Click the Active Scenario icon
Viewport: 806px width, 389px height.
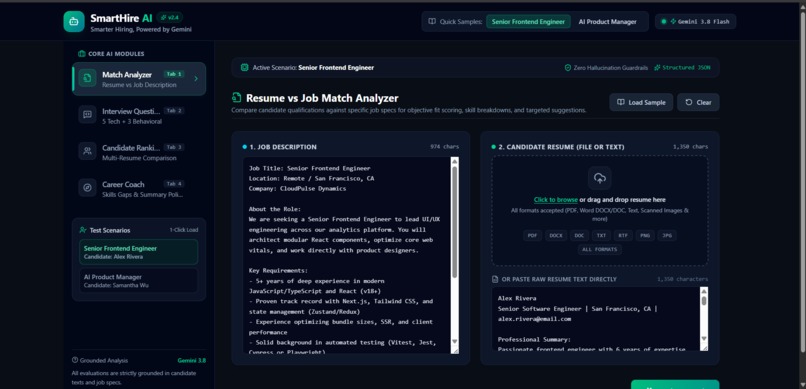(244, 67)
